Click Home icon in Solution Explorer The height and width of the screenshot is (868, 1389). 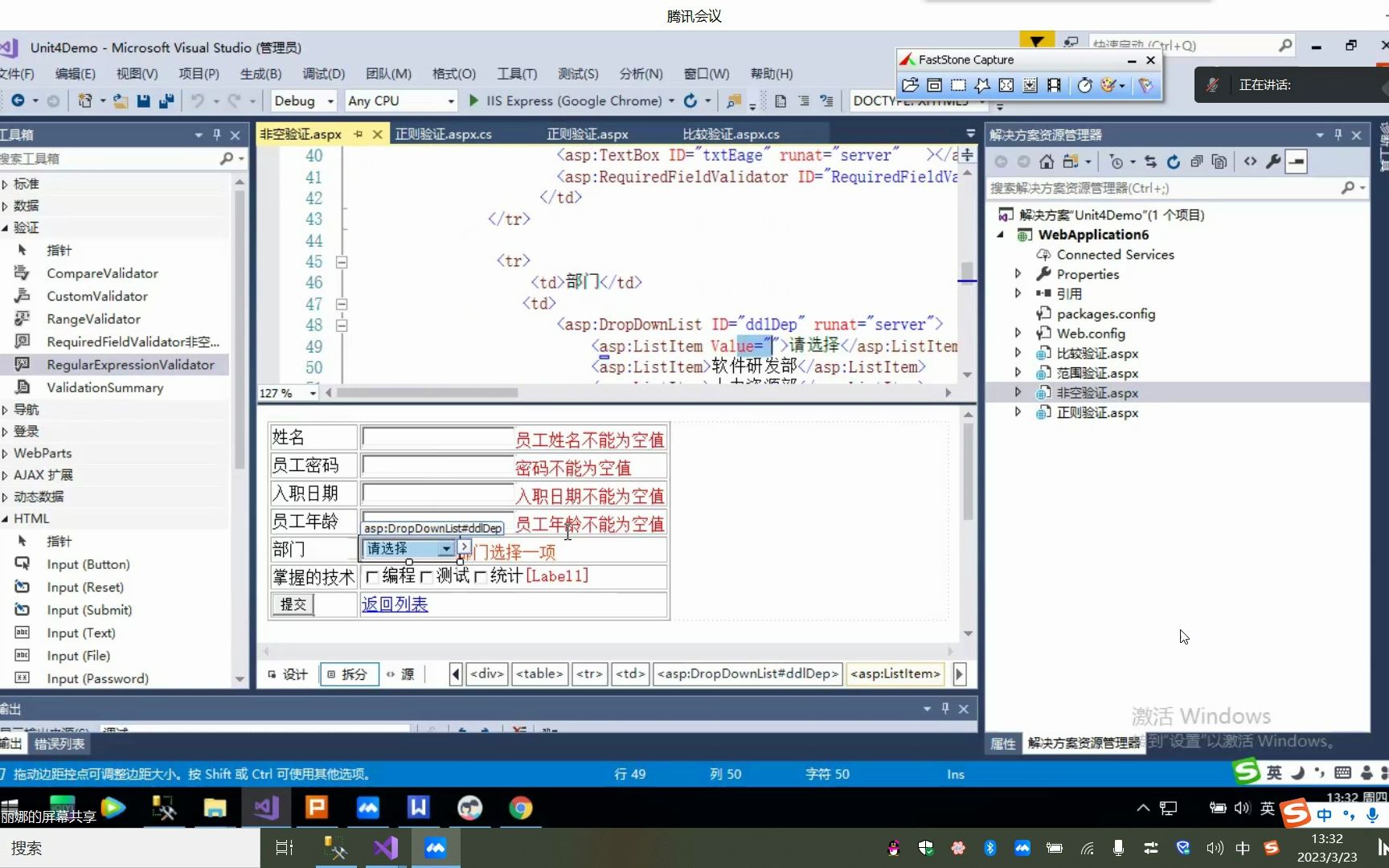point(1046,162)
